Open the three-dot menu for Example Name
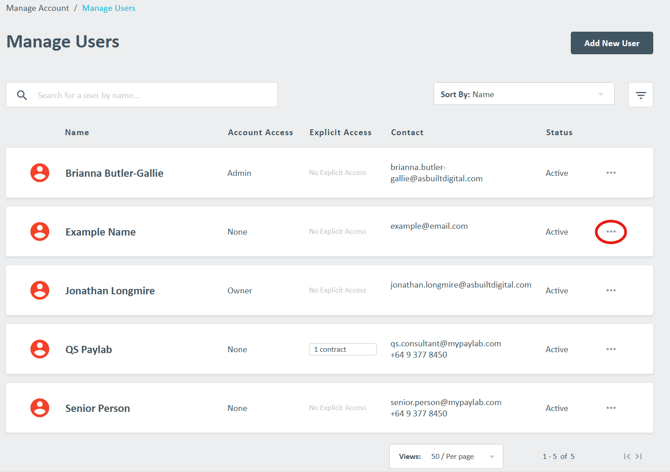Screen dimensions: 670x472 pos(611,232)
